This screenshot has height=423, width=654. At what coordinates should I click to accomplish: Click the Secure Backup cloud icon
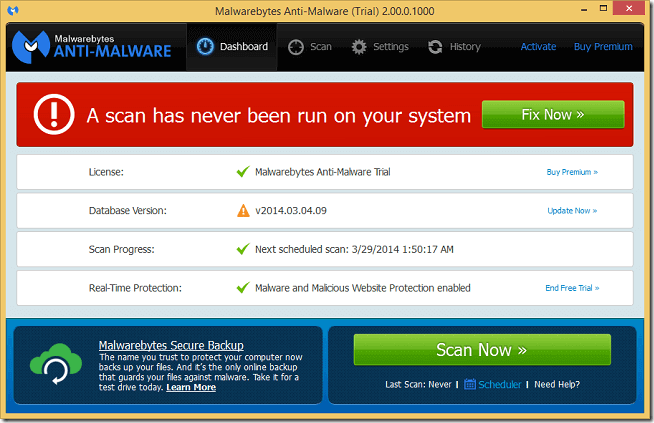pyautogui.click(x=56, y=363)
